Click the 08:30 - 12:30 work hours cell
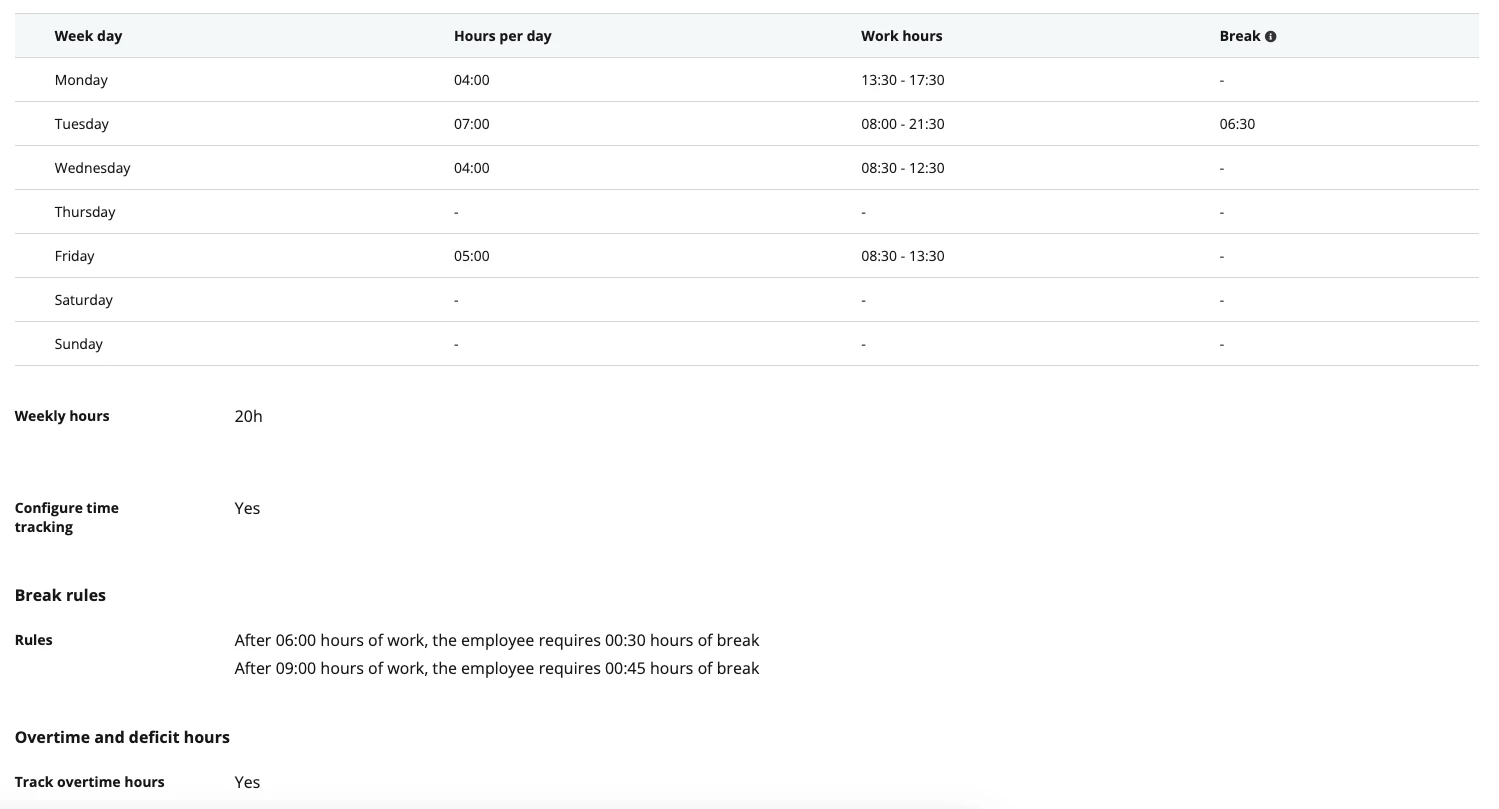This screenshot has height=809, width=1499. click(903, 168)
